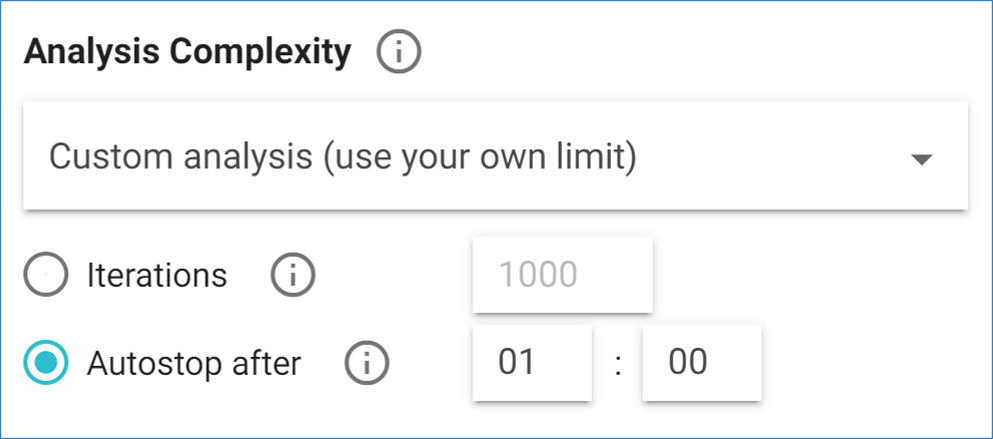Select the Autostop after radio button

coord(46,363)
